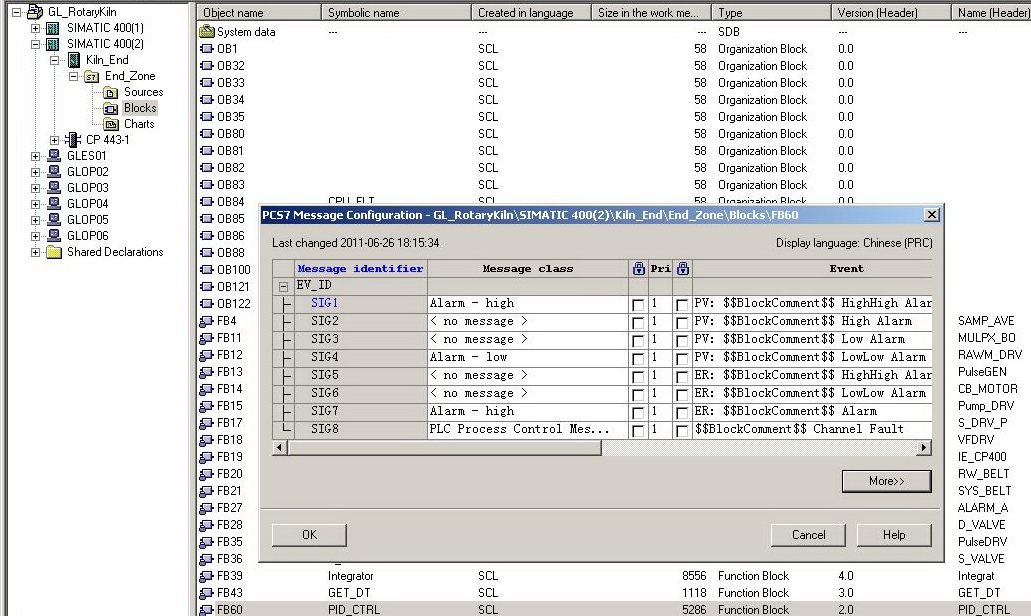Expand the GLES01 tree node
1031x616 pixels.
point(36,156)
